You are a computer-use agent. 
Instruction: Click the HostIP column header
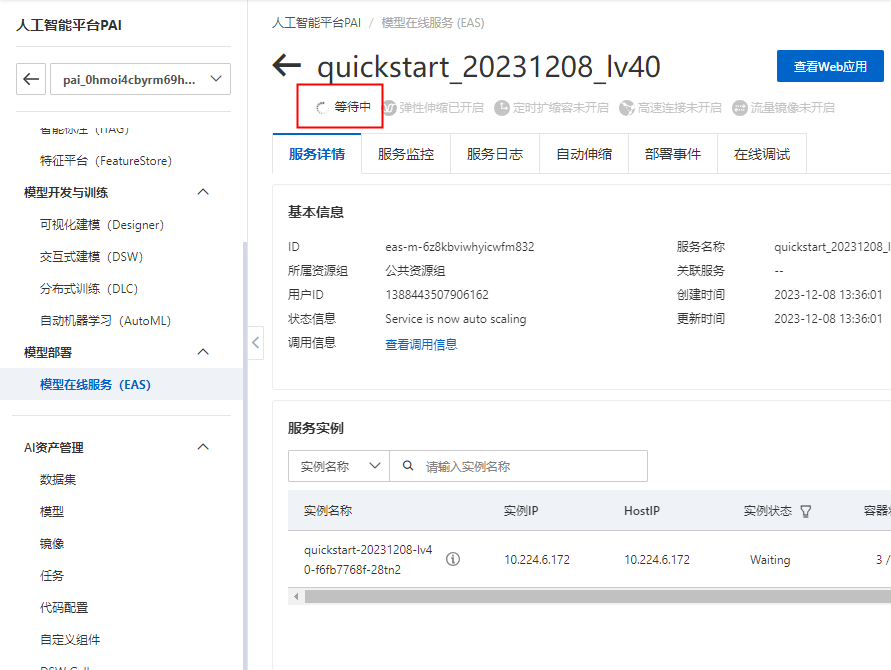tap(642, 510)
